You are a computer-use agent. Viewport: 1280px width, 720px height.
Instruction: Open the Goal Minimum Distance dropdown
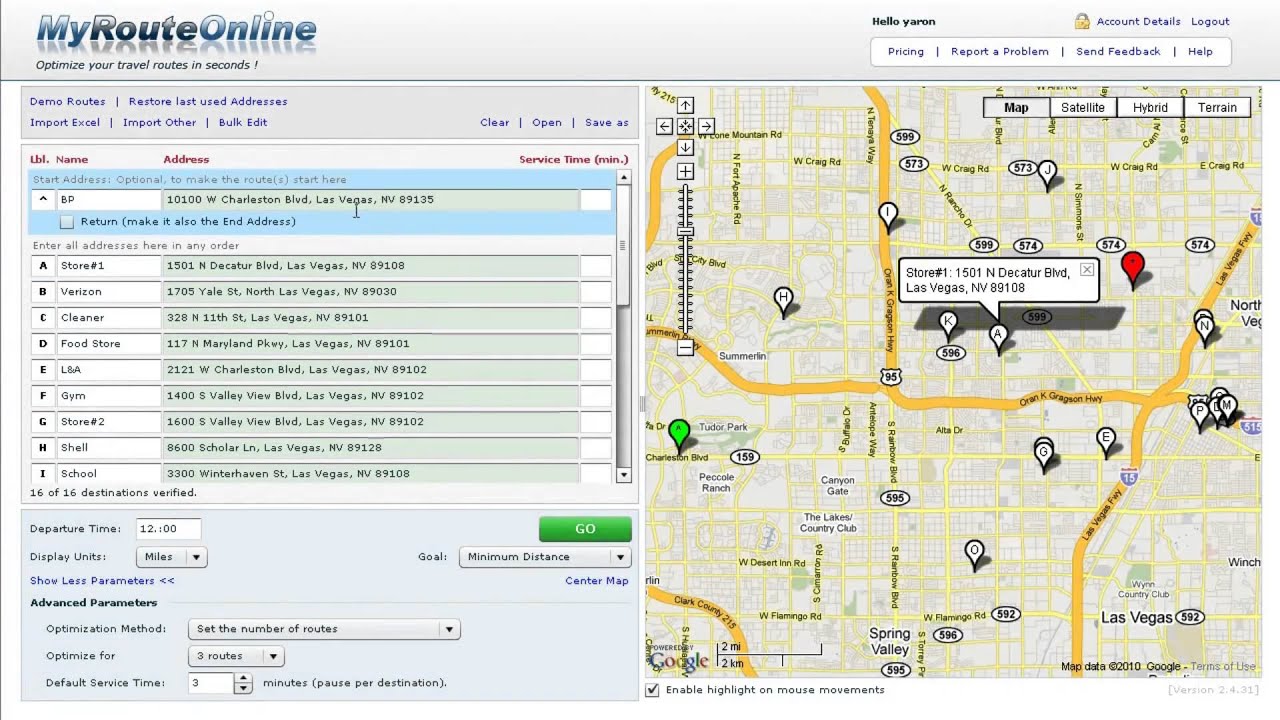click(x=545, y=557)
